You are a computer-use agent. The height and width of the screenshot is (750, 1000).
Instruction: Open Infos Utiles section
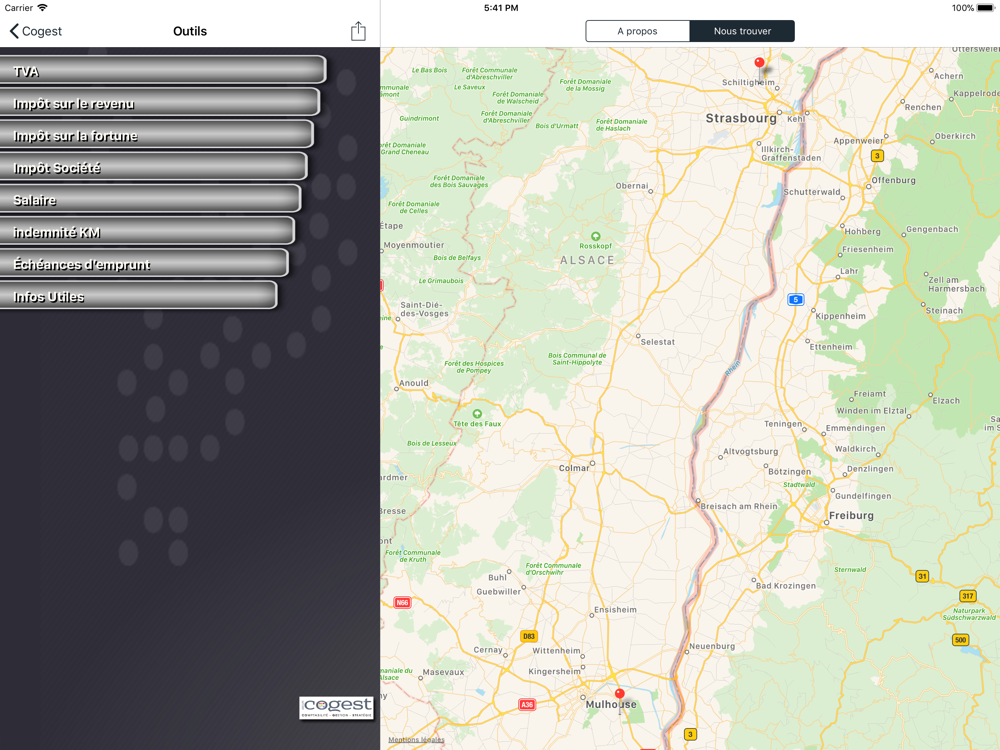[x=138, y=296]
